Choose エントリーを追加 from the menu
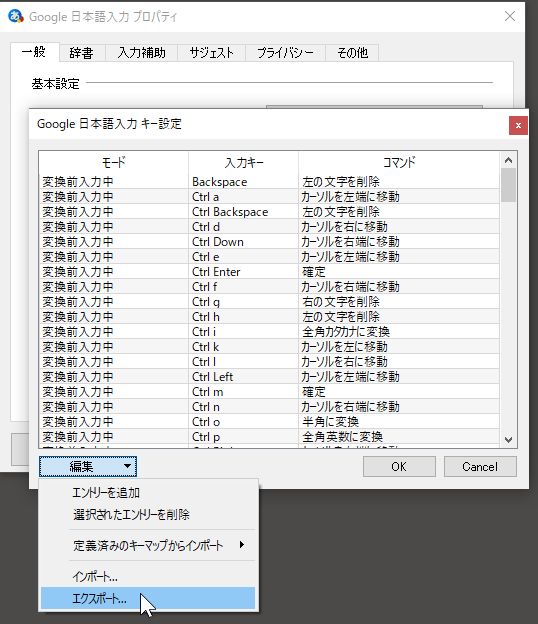 point(148,493)
